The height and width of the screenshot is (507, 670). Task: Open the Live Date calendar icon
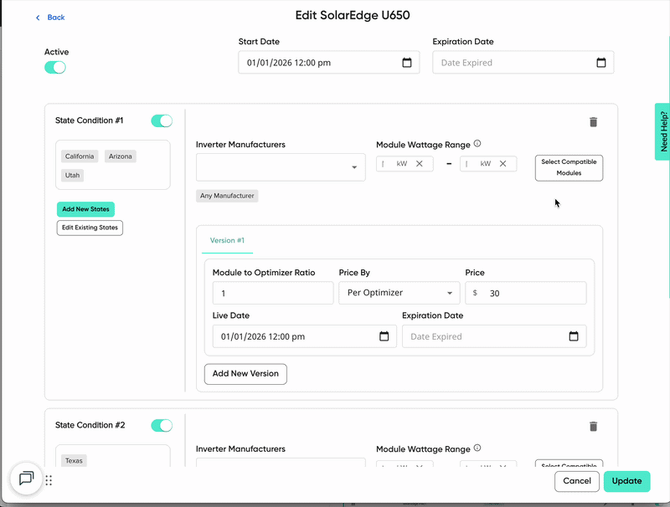tap(384, 336)
